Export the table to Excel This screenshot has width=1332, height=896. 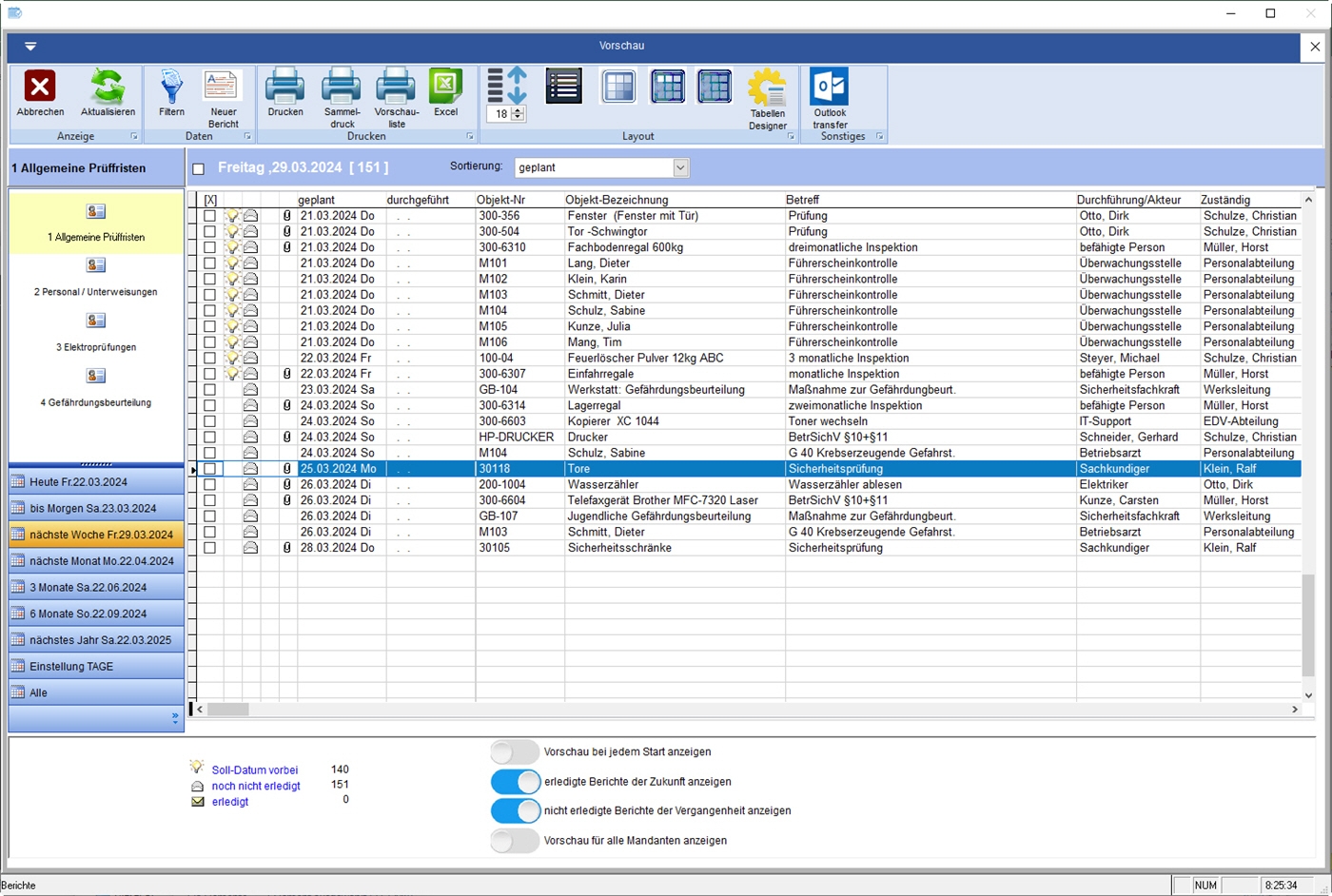point(445,88)
